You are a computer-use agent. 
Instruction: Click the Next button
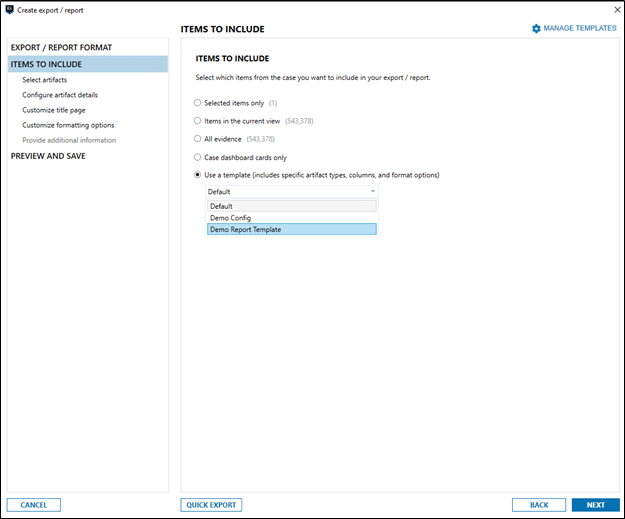pos(596,505)
